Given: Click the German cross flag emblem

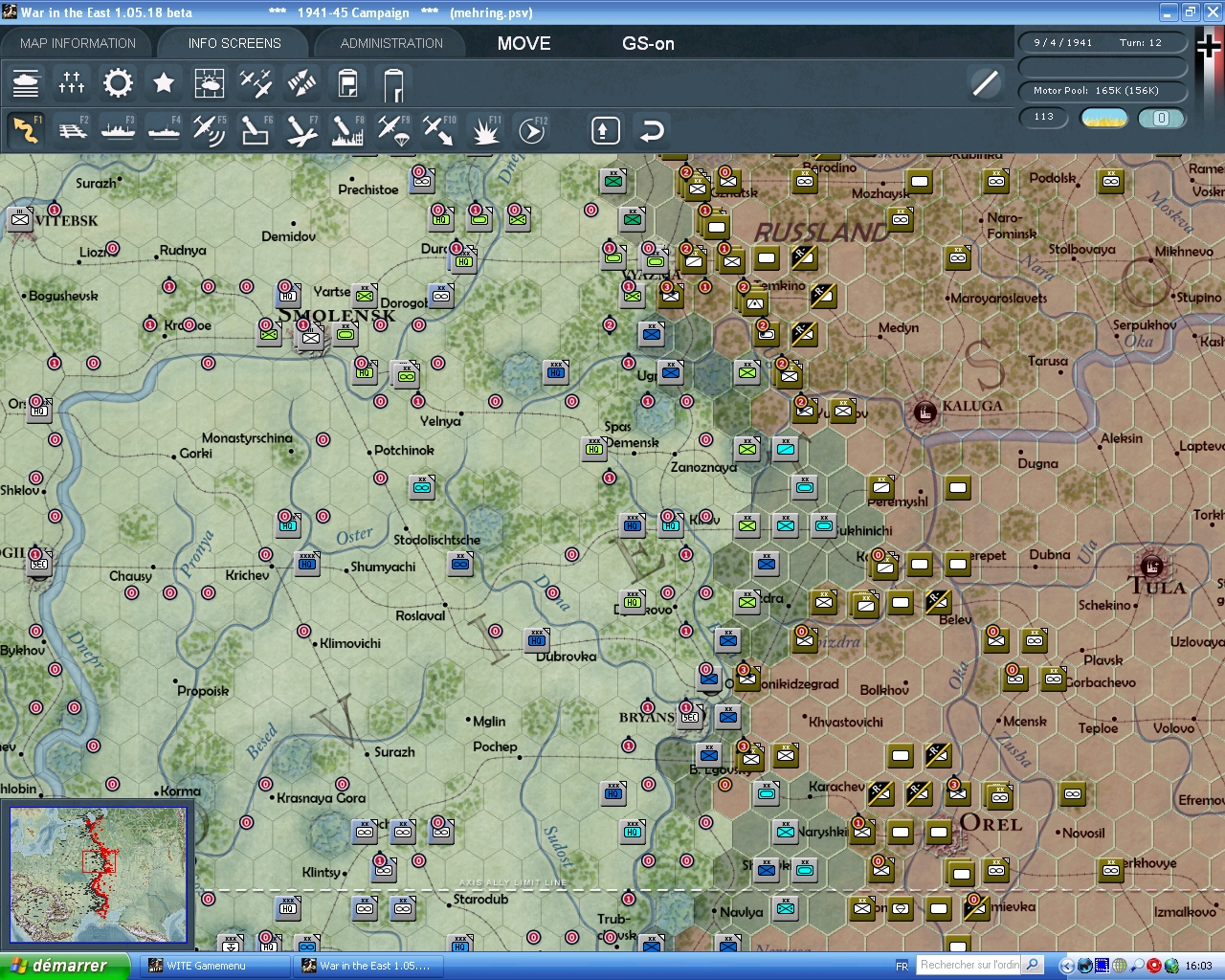Looking at the screenshot, I should (1210, 45).
